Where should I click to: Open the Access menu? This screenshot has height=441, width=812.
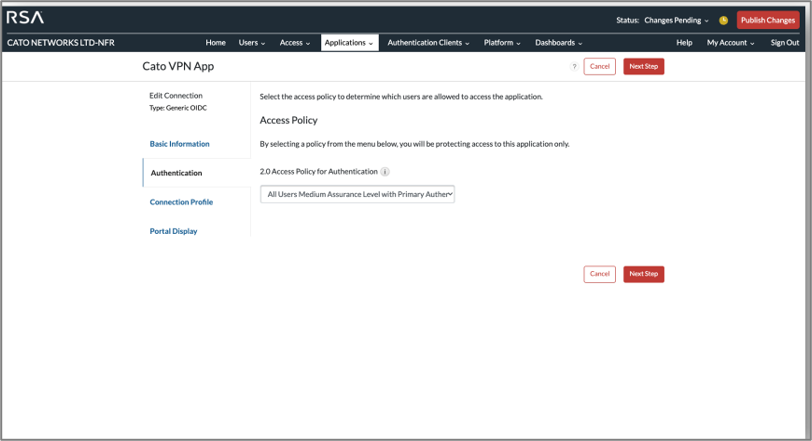[295, 42]
